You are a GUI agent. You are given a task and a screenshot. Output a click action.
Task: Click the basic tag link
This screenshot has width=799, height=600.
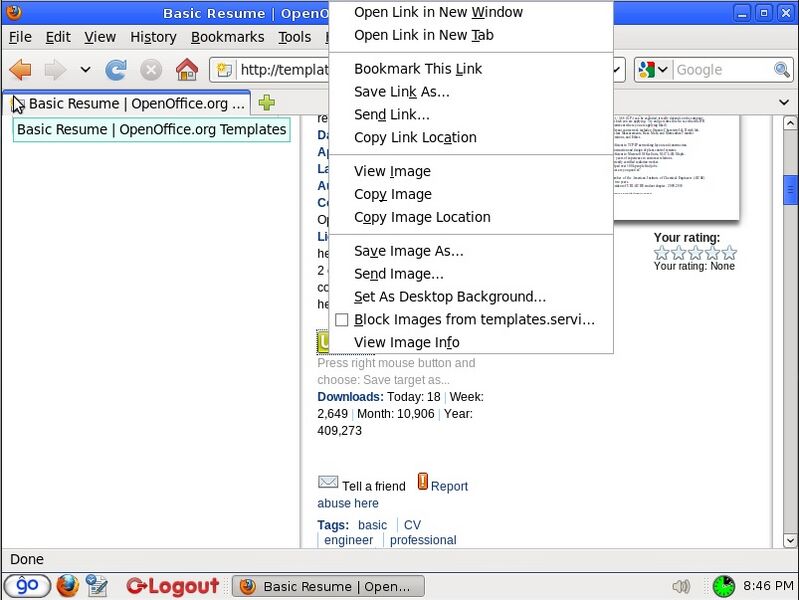372,525
